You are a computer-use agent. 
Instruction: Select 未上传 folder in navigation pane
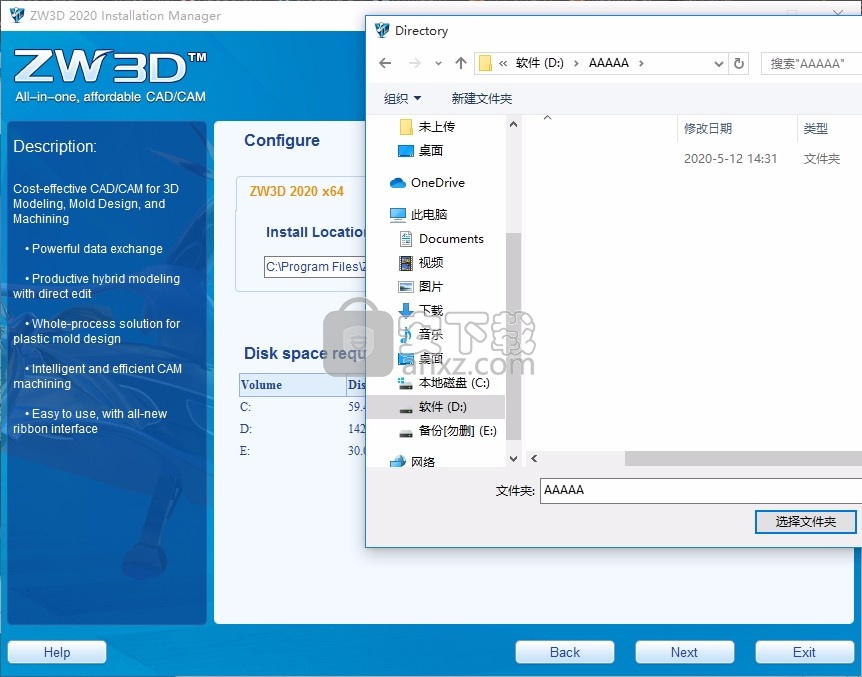[436, 127]
